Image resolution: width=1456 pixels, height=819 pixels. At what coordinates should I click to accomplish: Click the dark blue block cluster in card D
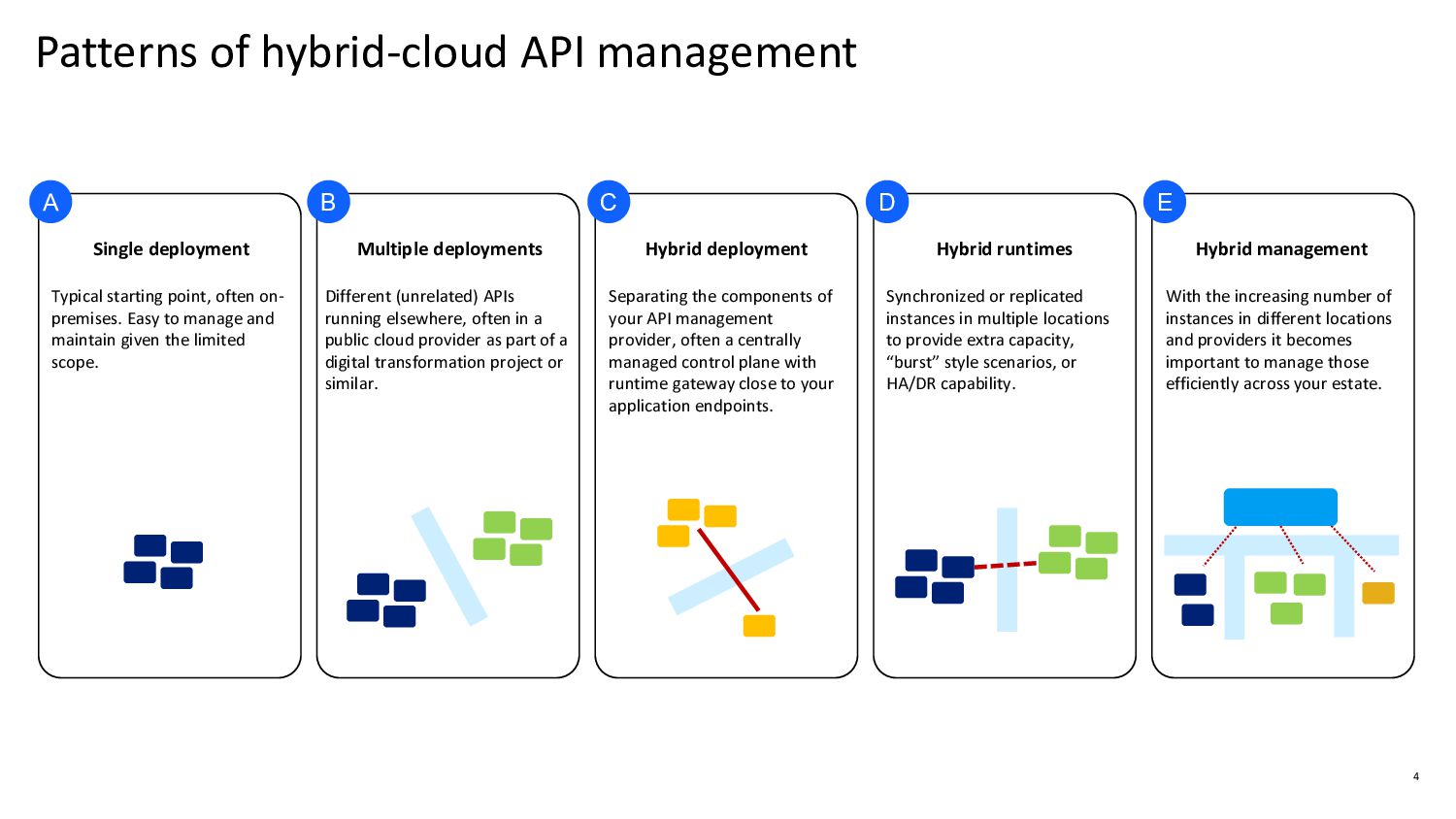[935, 576]
